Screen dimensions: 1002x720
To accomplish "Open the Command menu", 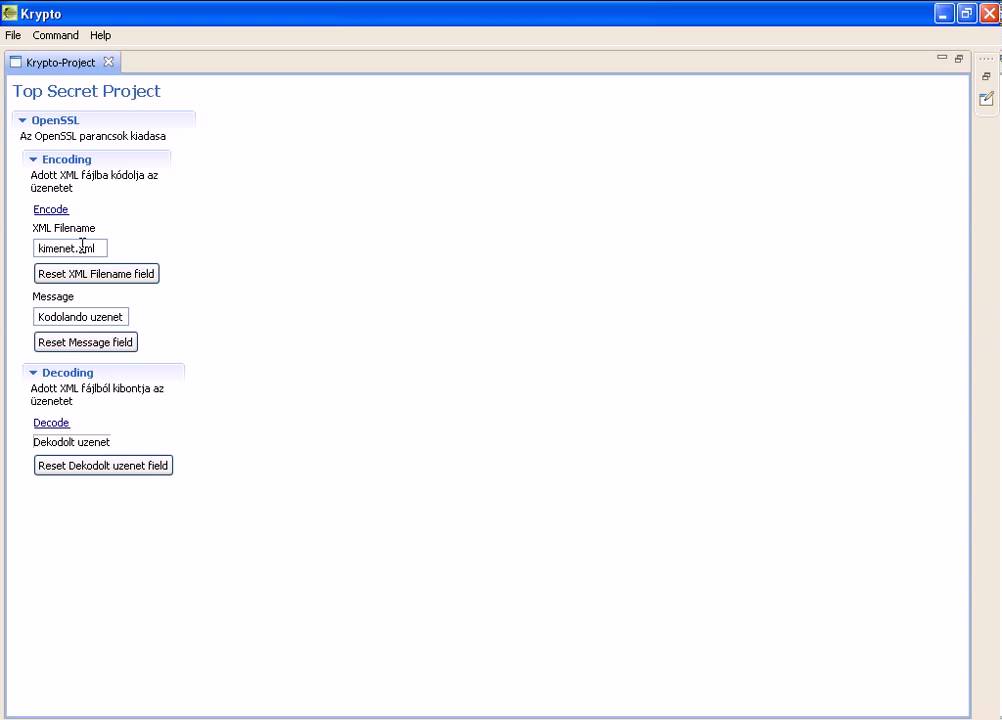I will [x=56, y=35].
